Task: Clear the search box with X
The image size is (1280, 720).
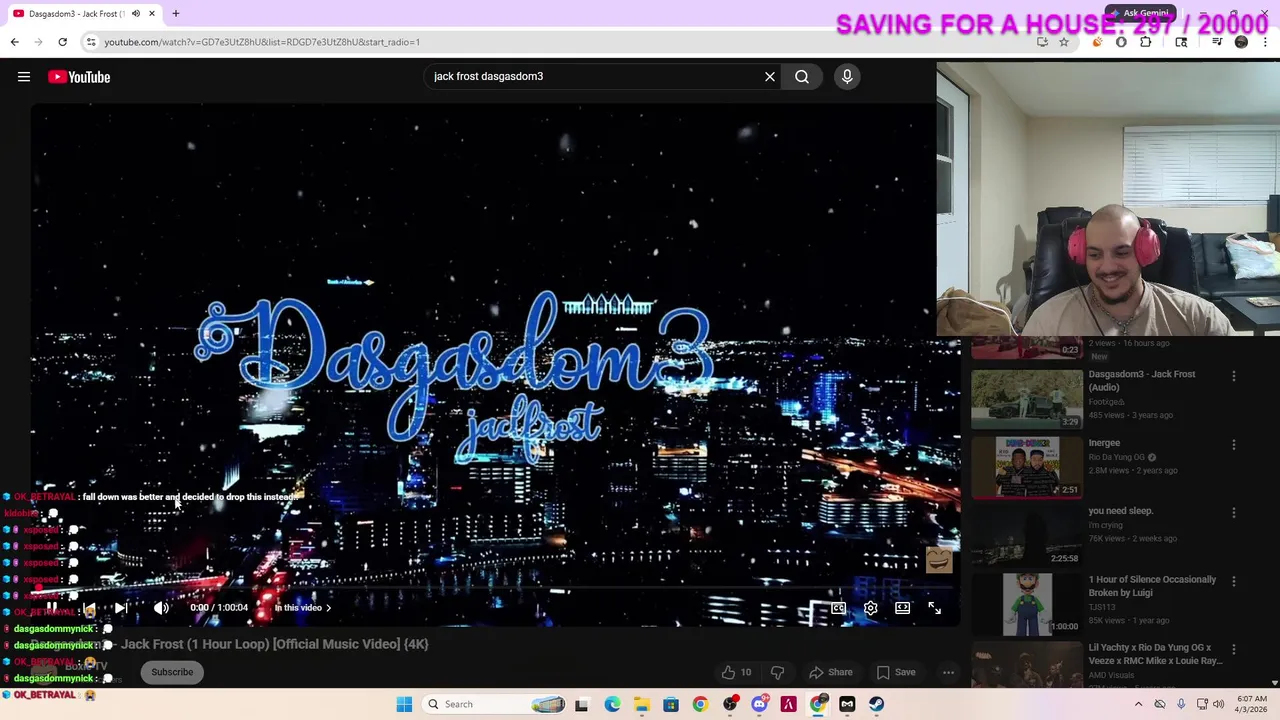Action: 770,76
